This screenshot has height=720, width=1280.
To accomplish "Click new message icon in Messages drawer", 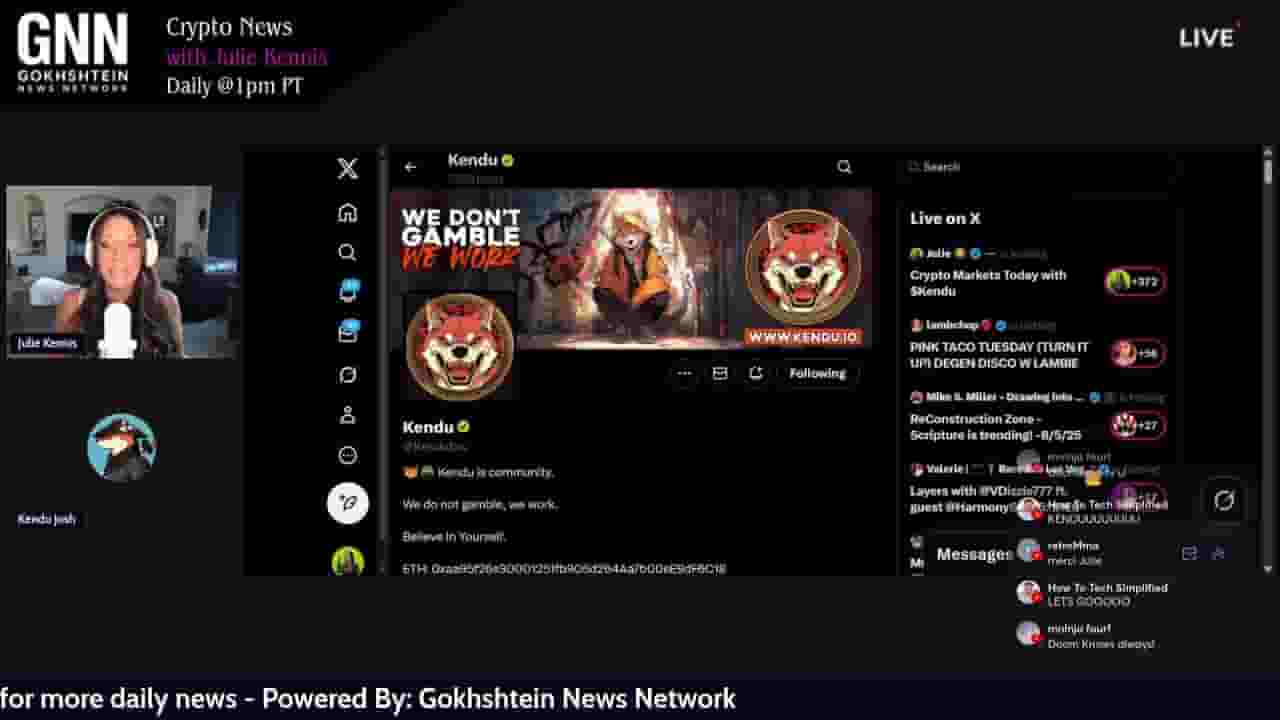I will tap(1189, 553).
